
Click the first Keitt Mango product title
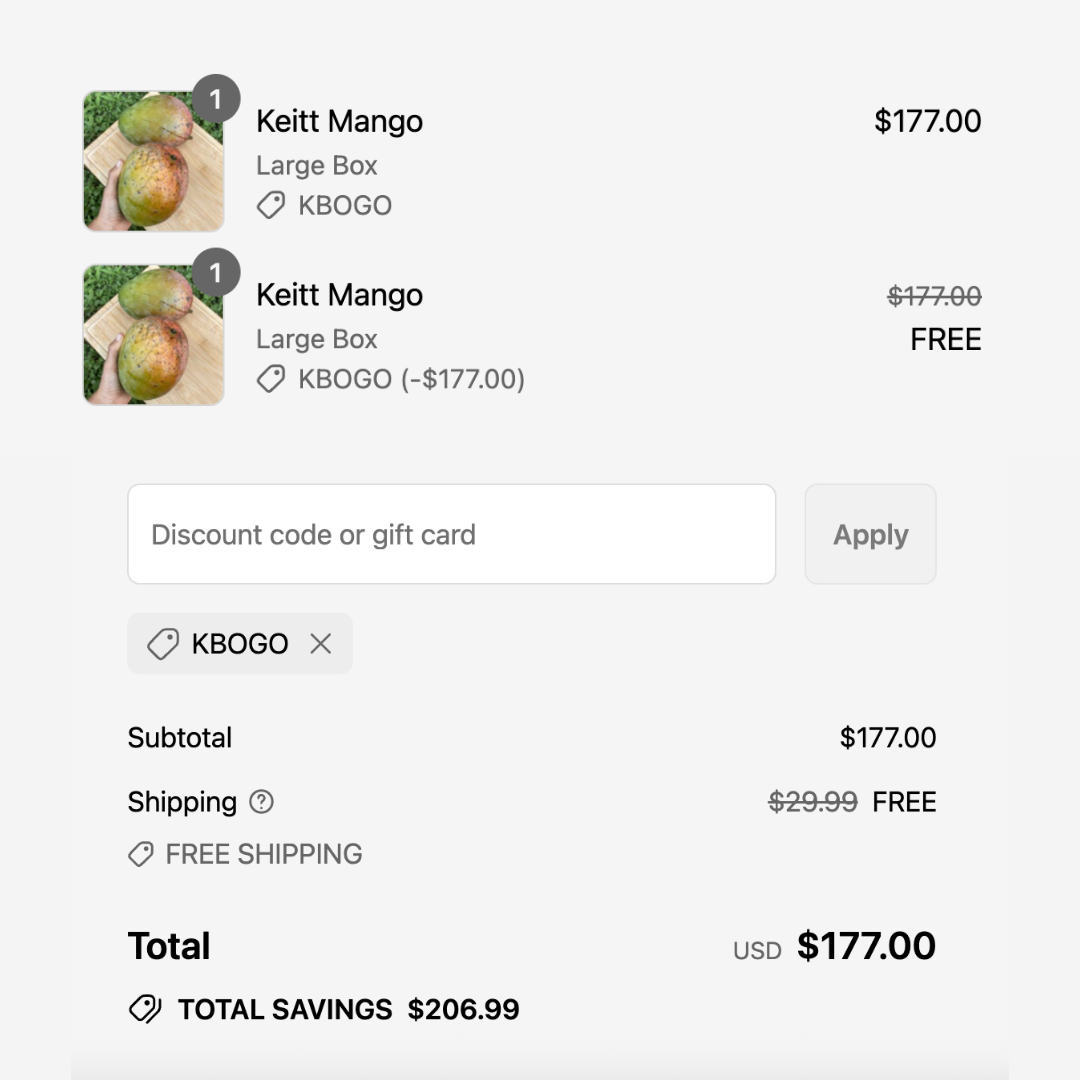[x=339, y=122]
